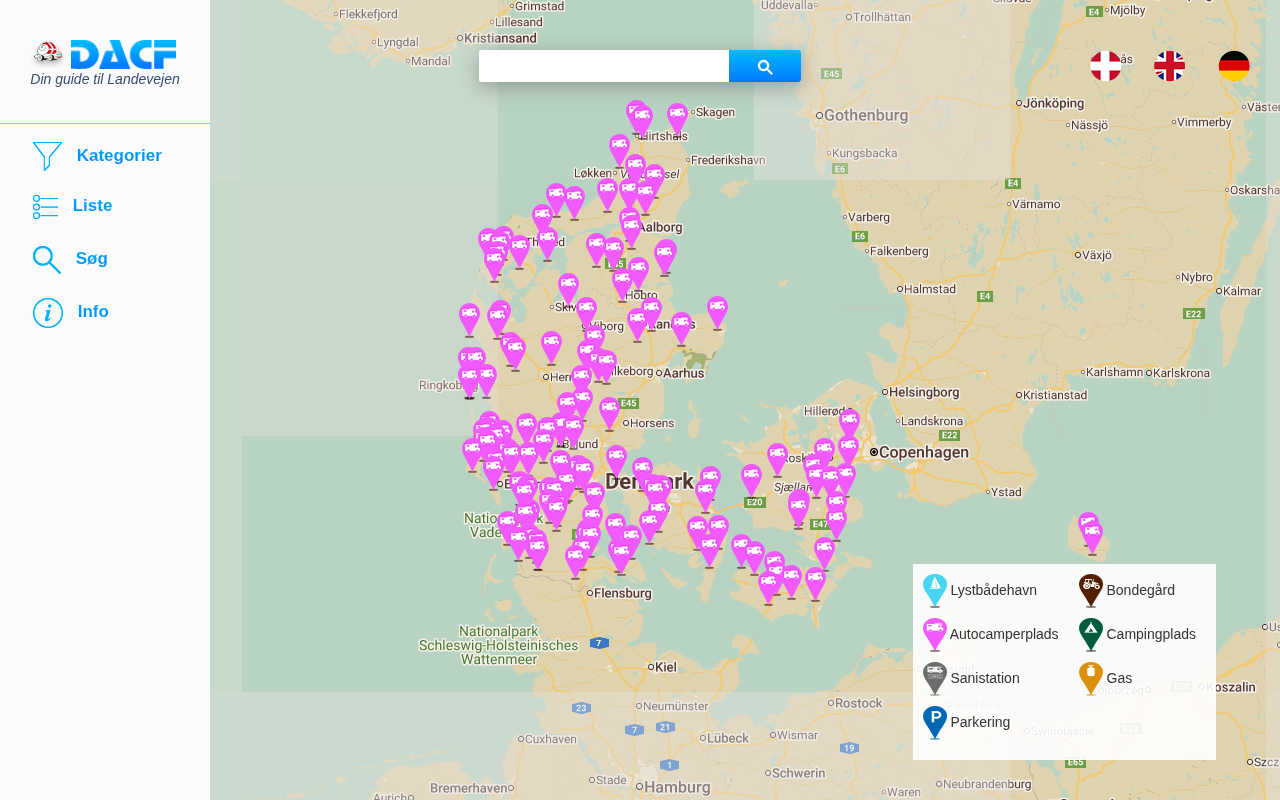
Task: Switch language with the UK flag
Action: (1170, 66)
